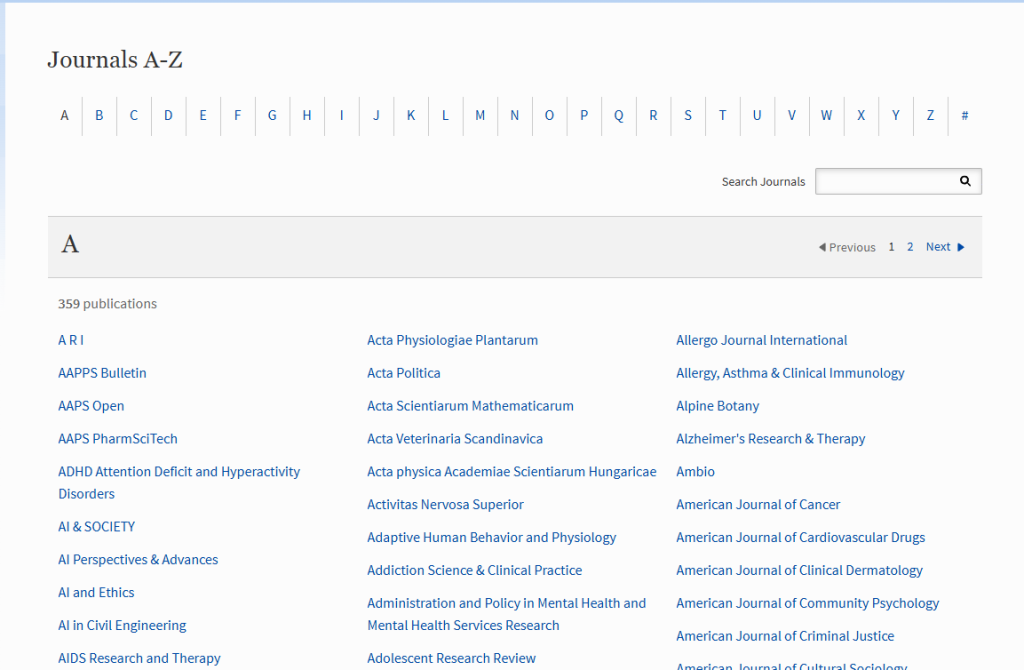Select page 1 in pagination

tap(891, 247)
